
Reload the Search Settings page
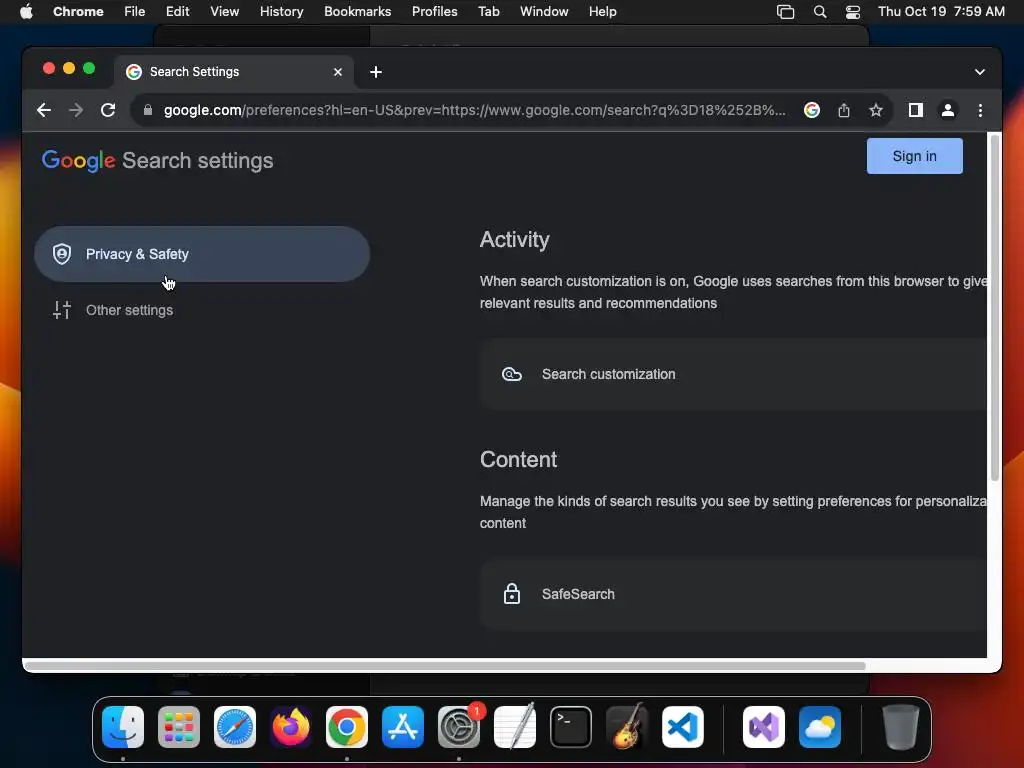(x=108, y=110)
